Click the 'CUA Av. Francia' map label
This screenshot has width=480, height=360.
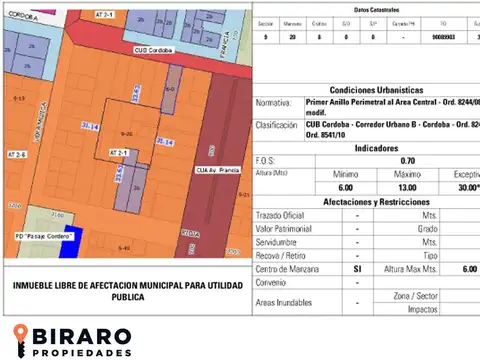point(218,170)
